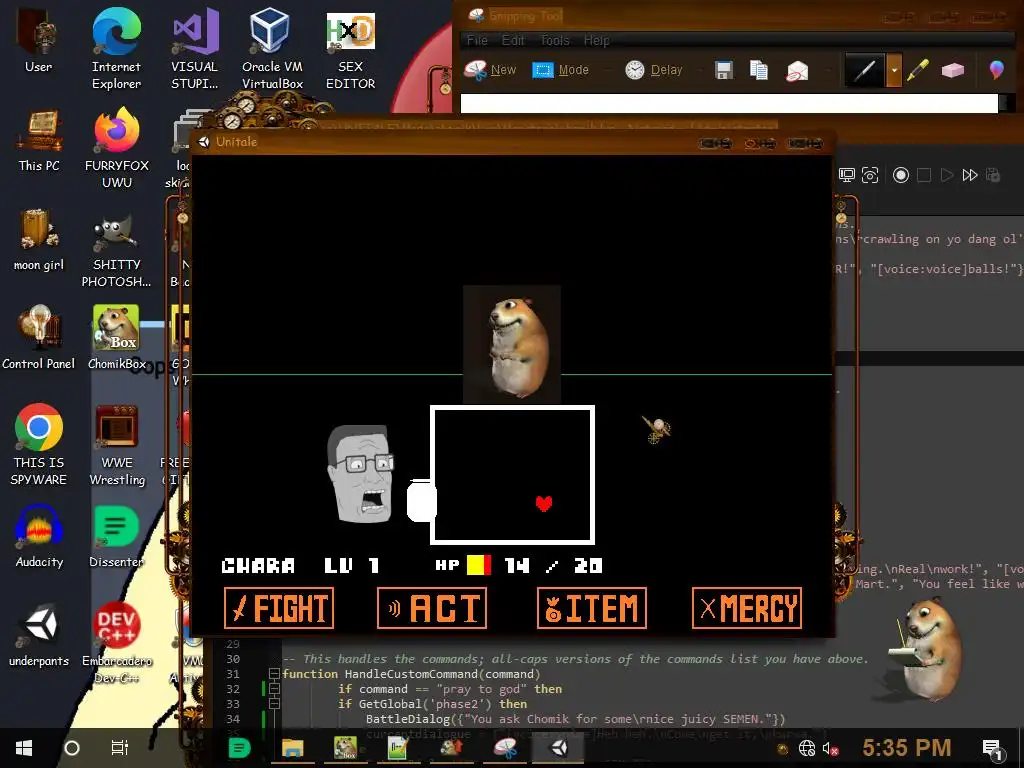Open the File menu in Snipping Tool
The height and width of the screenshot is (768, 1024).
[x=477, y=40]
